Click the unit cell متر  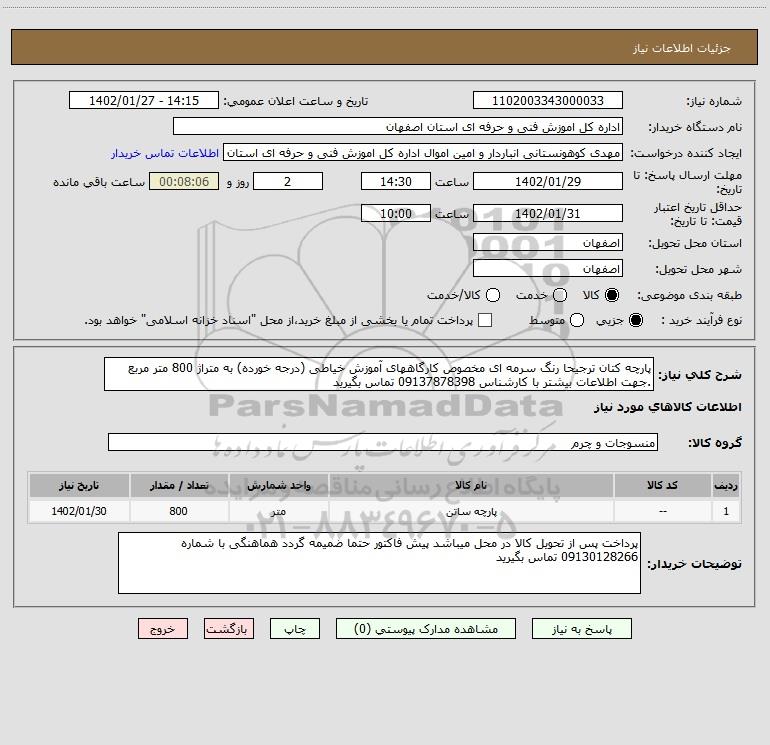coord(278,511)
